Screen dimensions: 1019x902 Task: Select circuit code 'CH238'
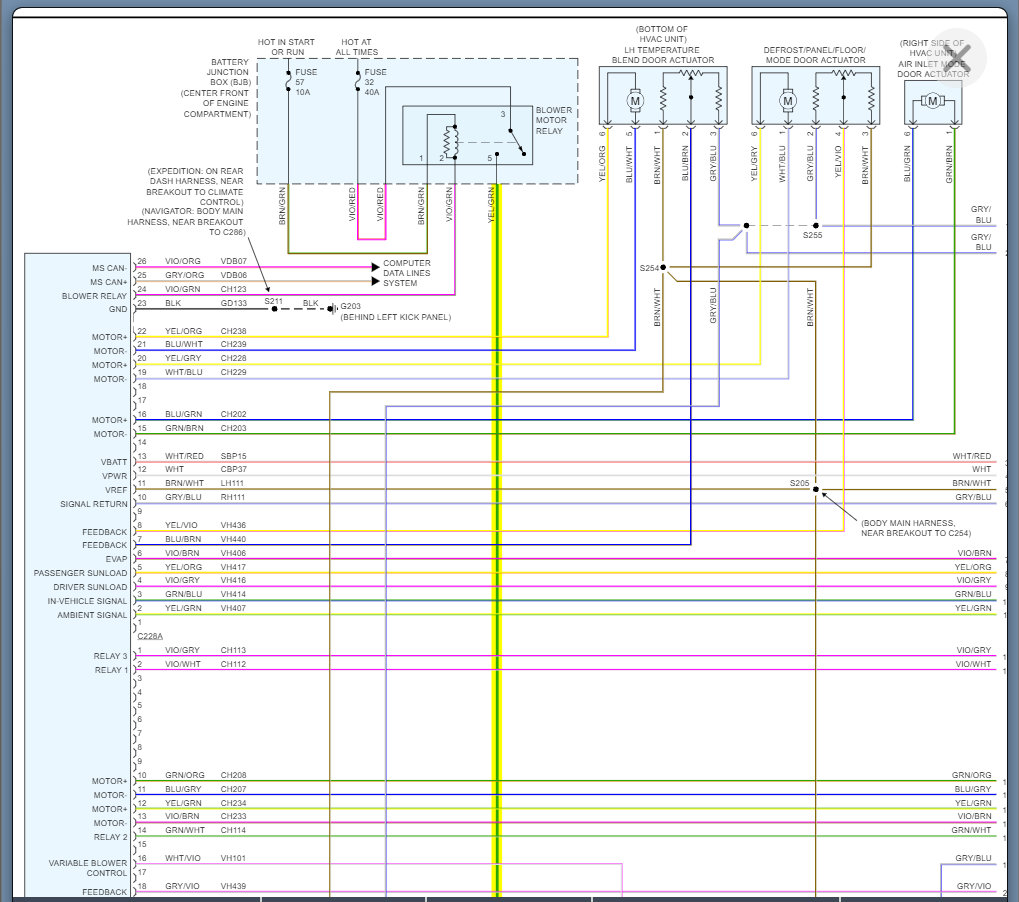pyautogui.click(x=233, y=331)
